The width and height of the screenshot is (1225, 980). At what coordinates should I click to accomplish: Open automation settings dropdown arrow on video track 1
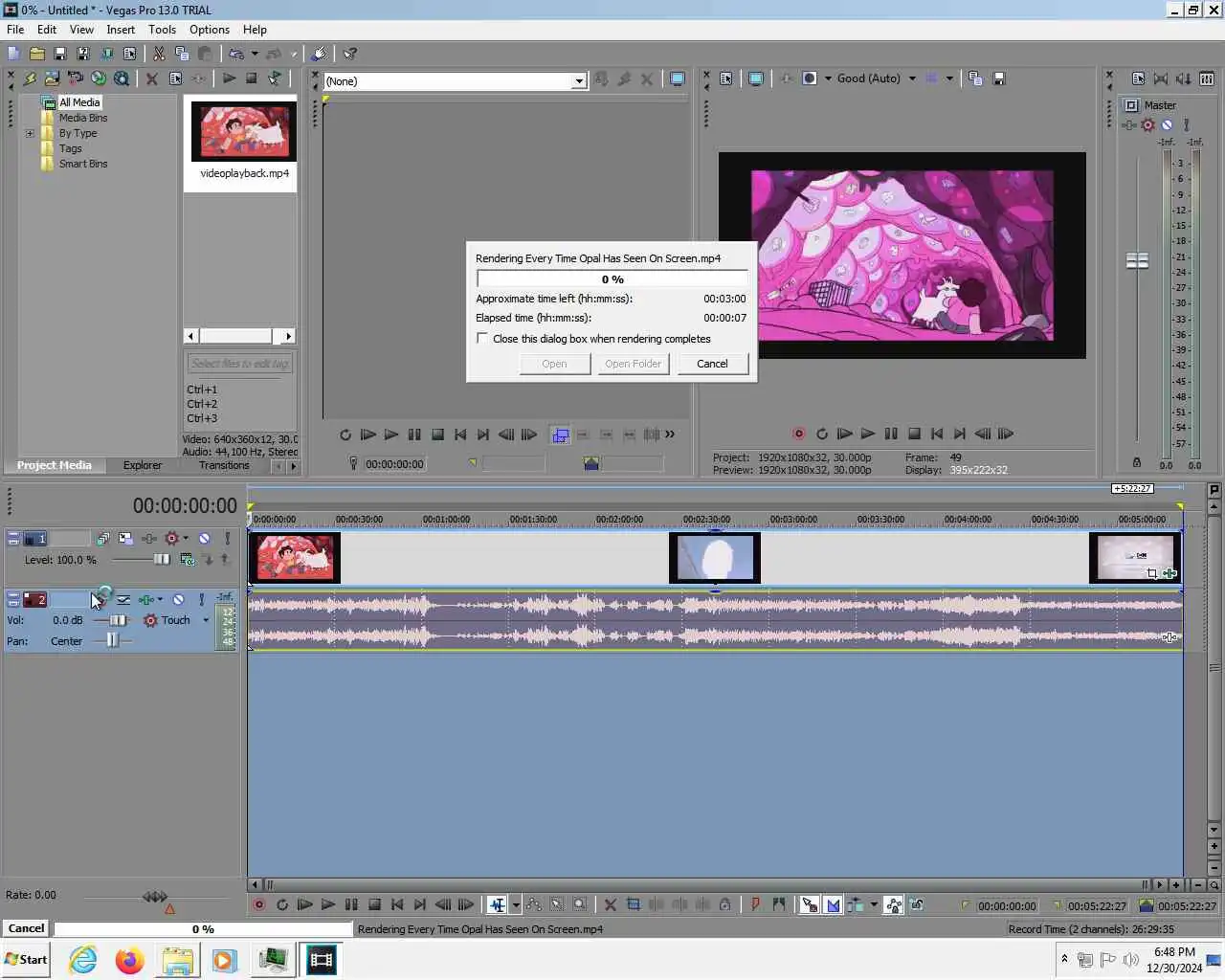pos(186,538)
